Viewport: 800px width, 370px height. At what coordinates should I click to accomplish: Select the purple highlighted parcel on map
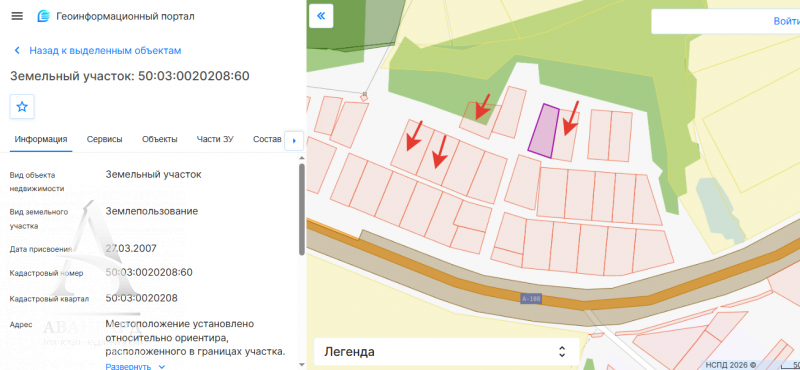[x=544, y=131]
